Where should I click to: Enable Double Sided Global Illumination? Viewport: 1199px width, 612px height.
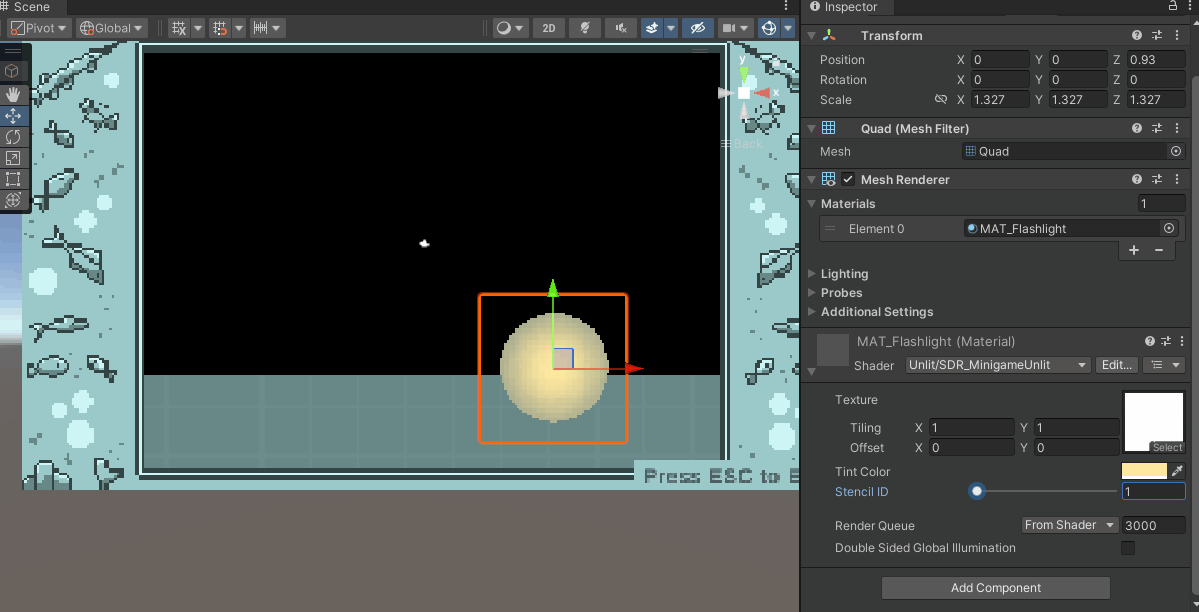coord(1128,548)
